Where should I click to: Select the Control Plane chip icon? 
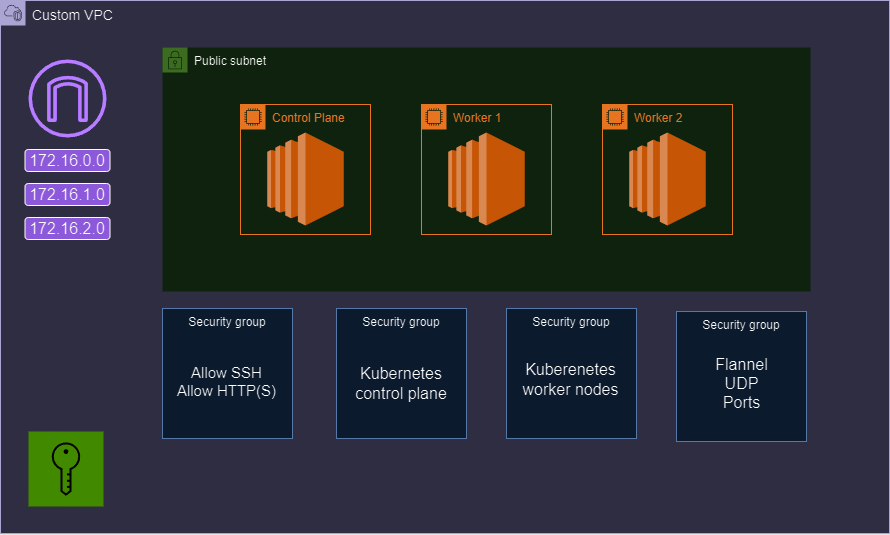(253, 117)
